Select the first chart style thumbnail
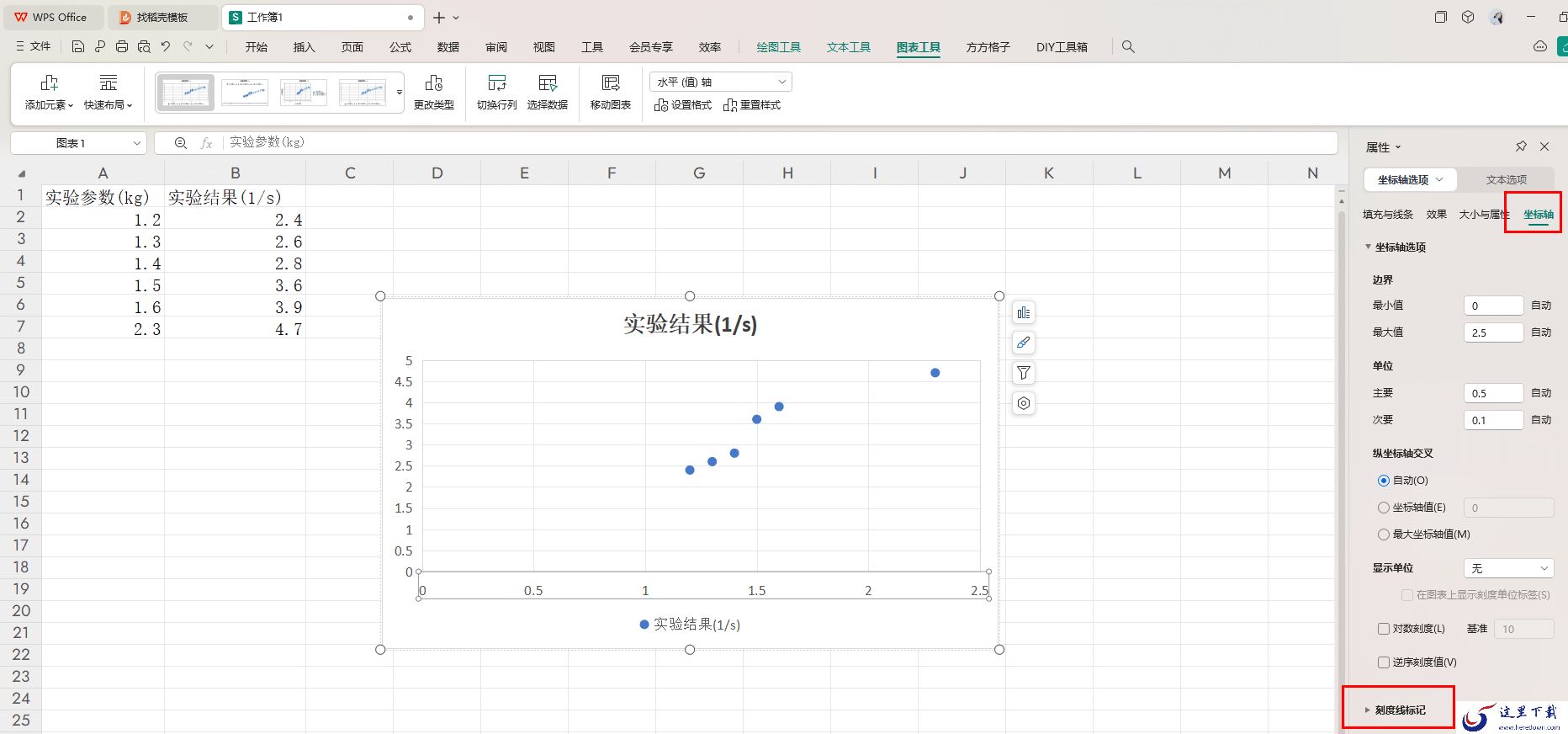The width and height of the screenshot is (1568, 734). pyautogui.click(x=185, y=93)
